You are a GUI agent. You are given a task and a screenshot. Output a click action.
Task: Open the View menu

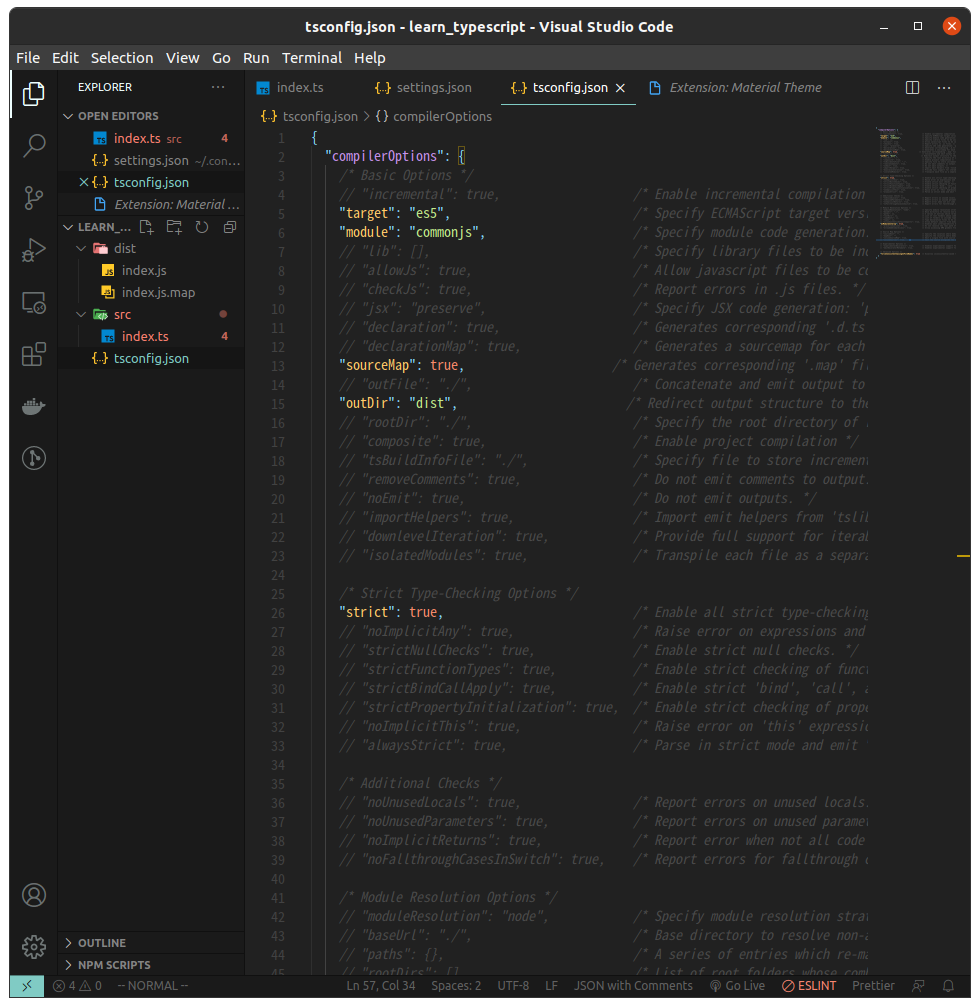[x=182, y=58]
